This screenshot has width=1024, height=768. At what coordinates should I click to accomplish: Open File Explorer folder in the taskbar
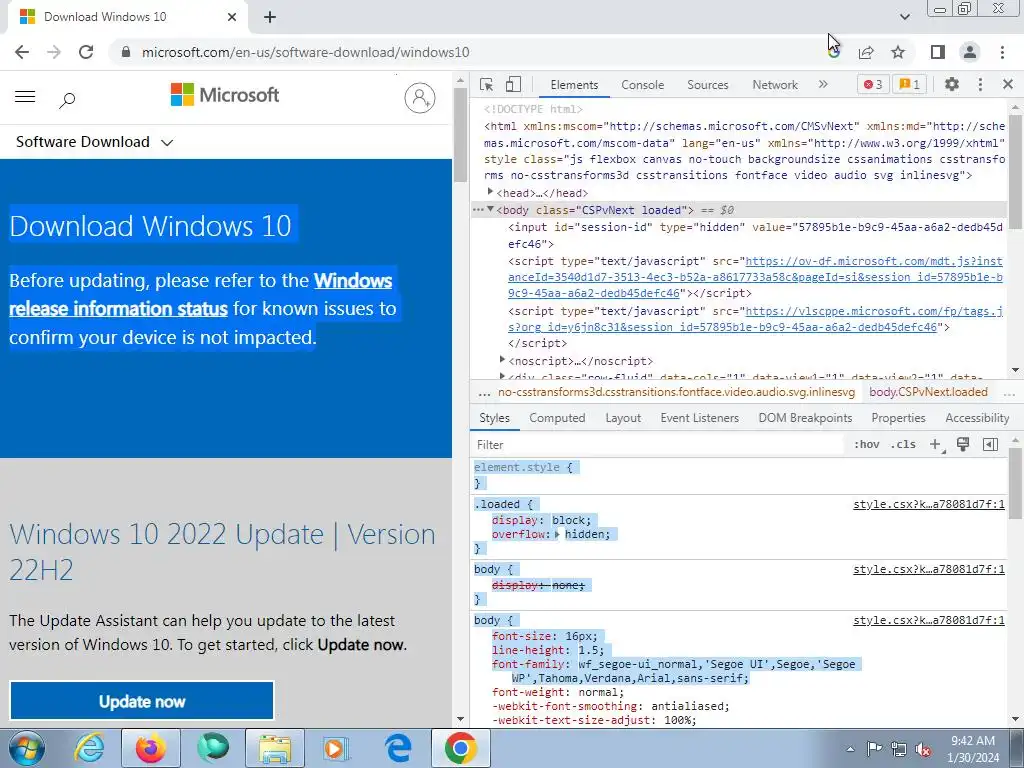[275, 748]
